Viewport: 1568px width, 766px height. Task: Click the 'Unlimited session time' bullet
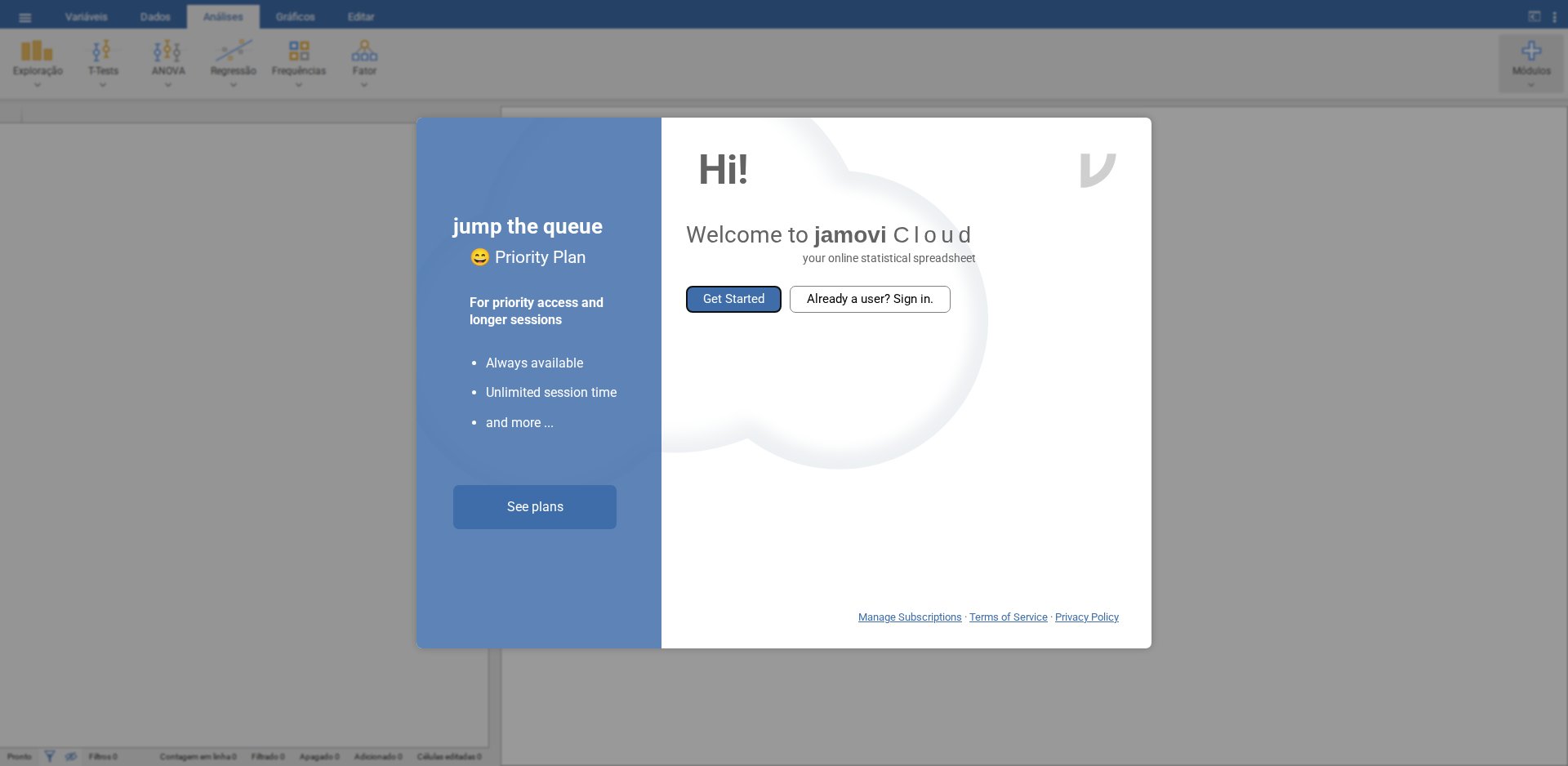(x=551, y=392)
